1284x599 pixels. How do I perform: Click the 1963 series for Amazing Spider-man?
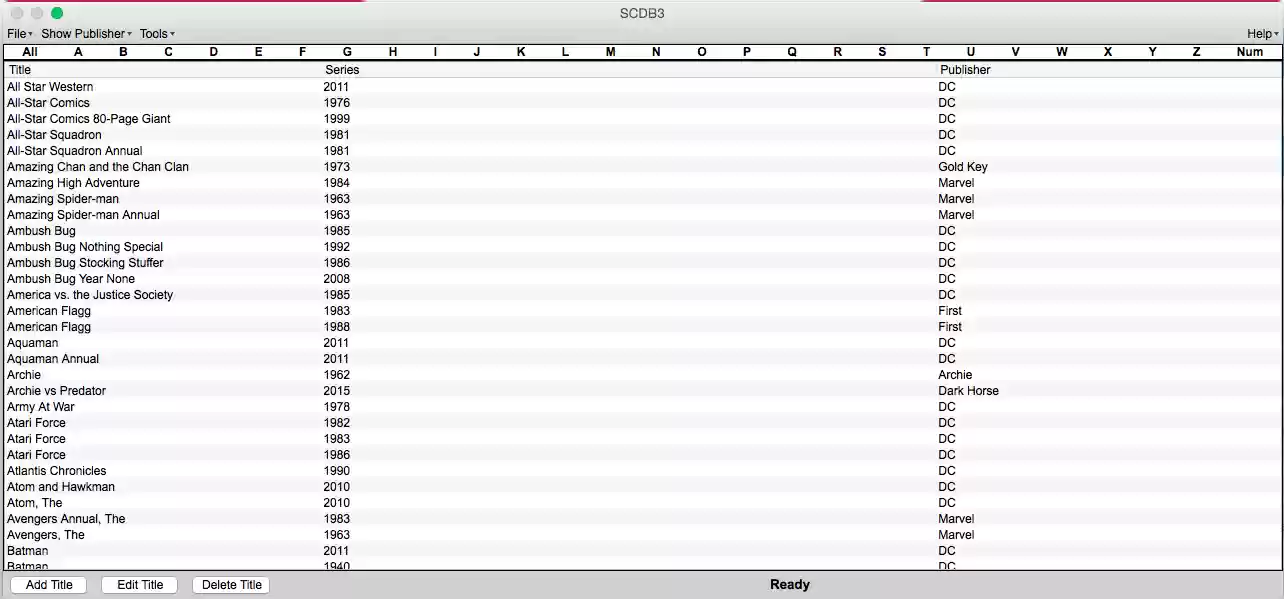click(336, 199)
